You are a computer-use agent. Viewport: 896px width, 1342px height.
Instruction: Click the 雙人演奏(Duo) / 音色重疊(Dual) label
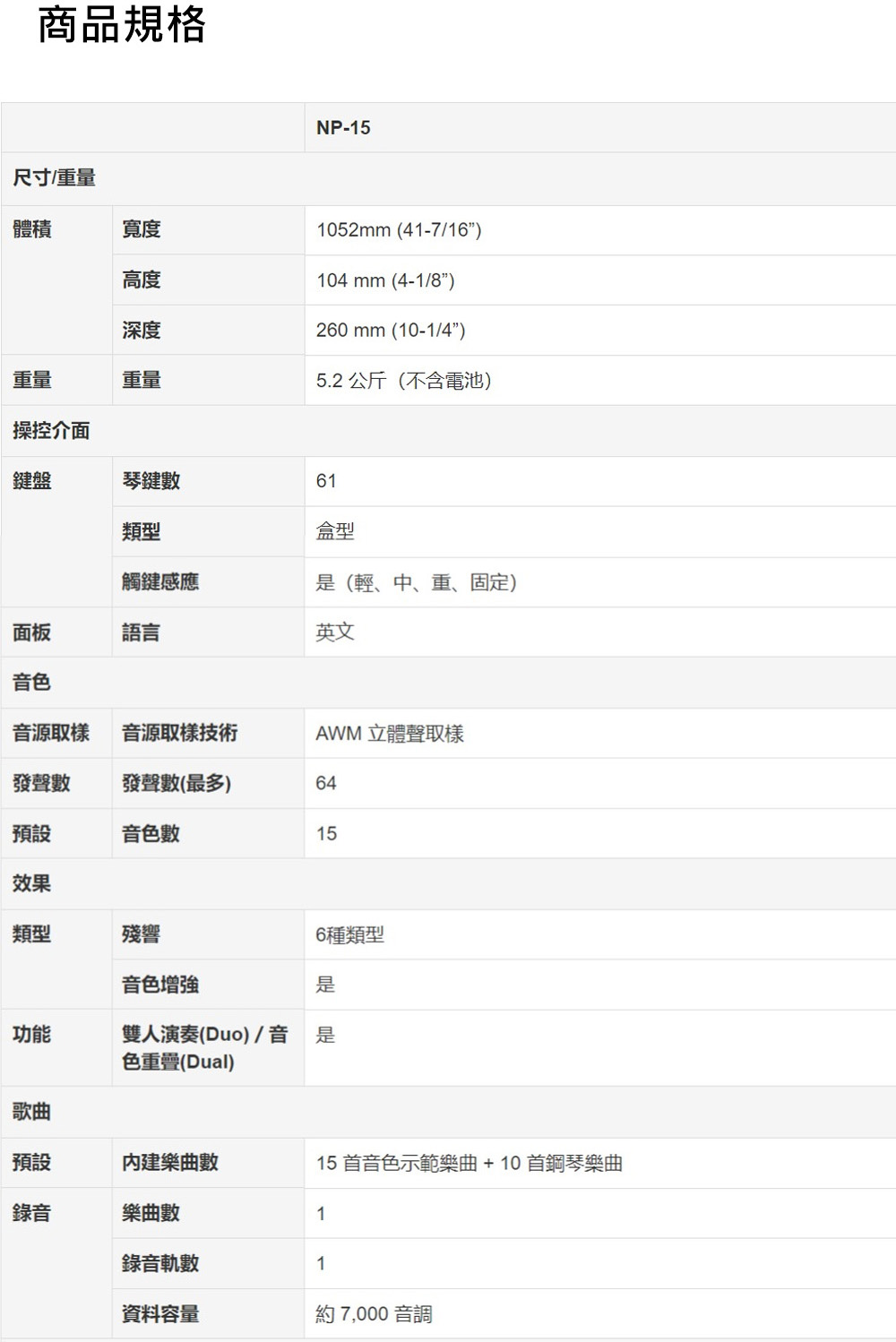(205, 1048)
